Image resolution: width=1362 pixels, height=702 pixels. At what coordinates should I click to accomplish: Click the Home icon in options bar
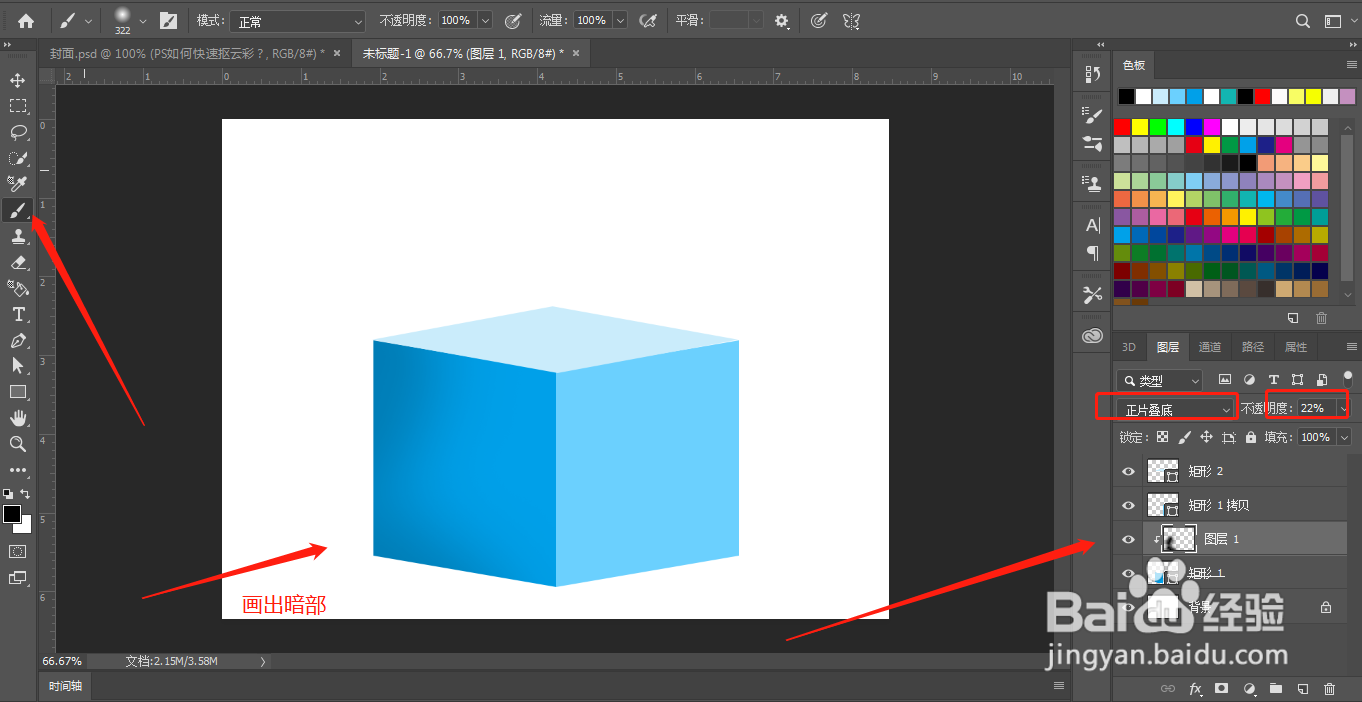pyautogui.click(x=26, y=20)
